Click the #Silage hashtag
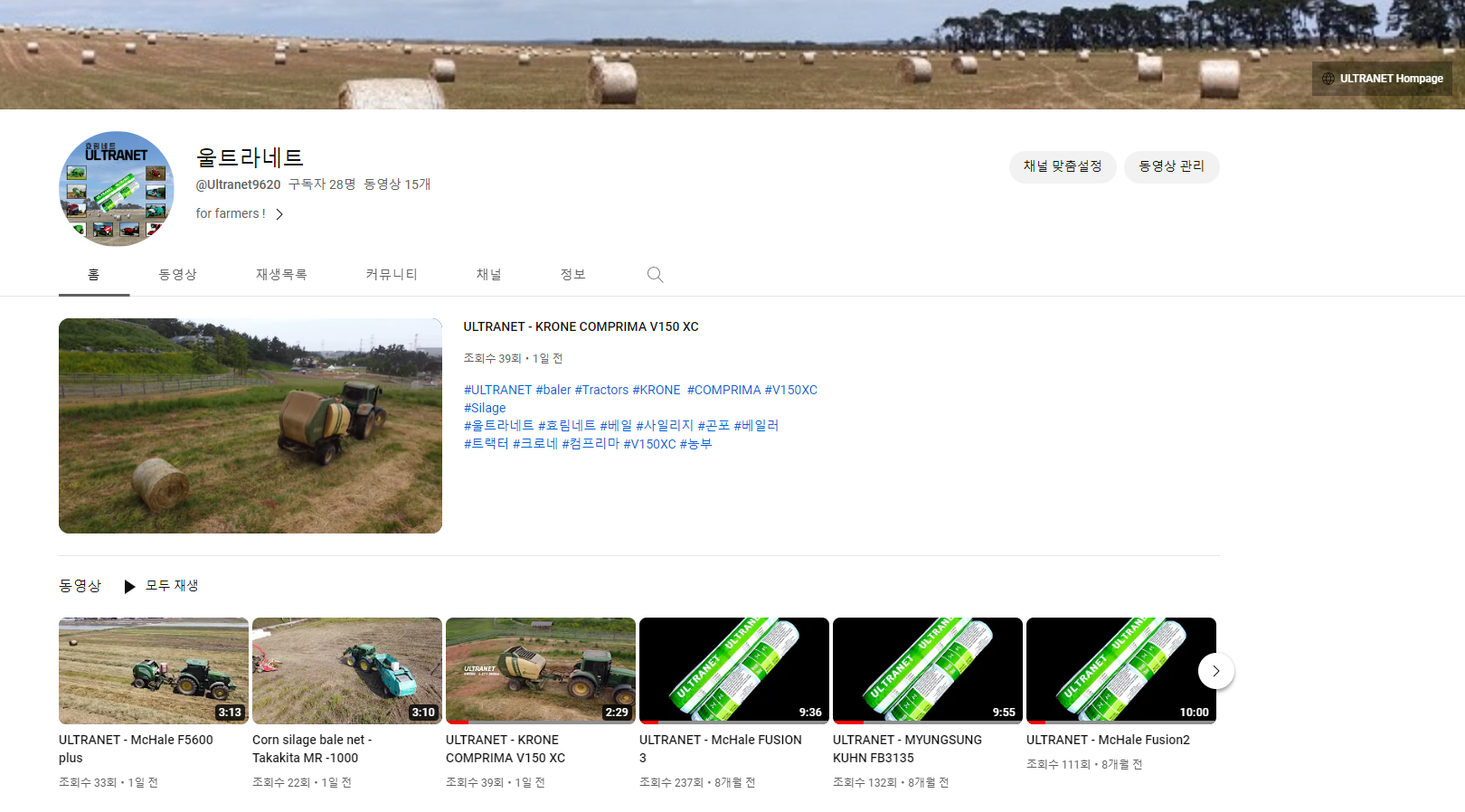Viewport: 1465px width, 812px height. tap(485, 408)
